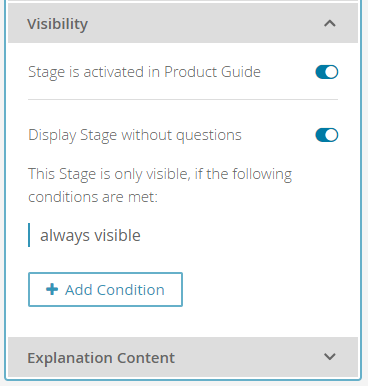Click the conditions are met text line
The image size is (368, 386).
tap(93, 197)
